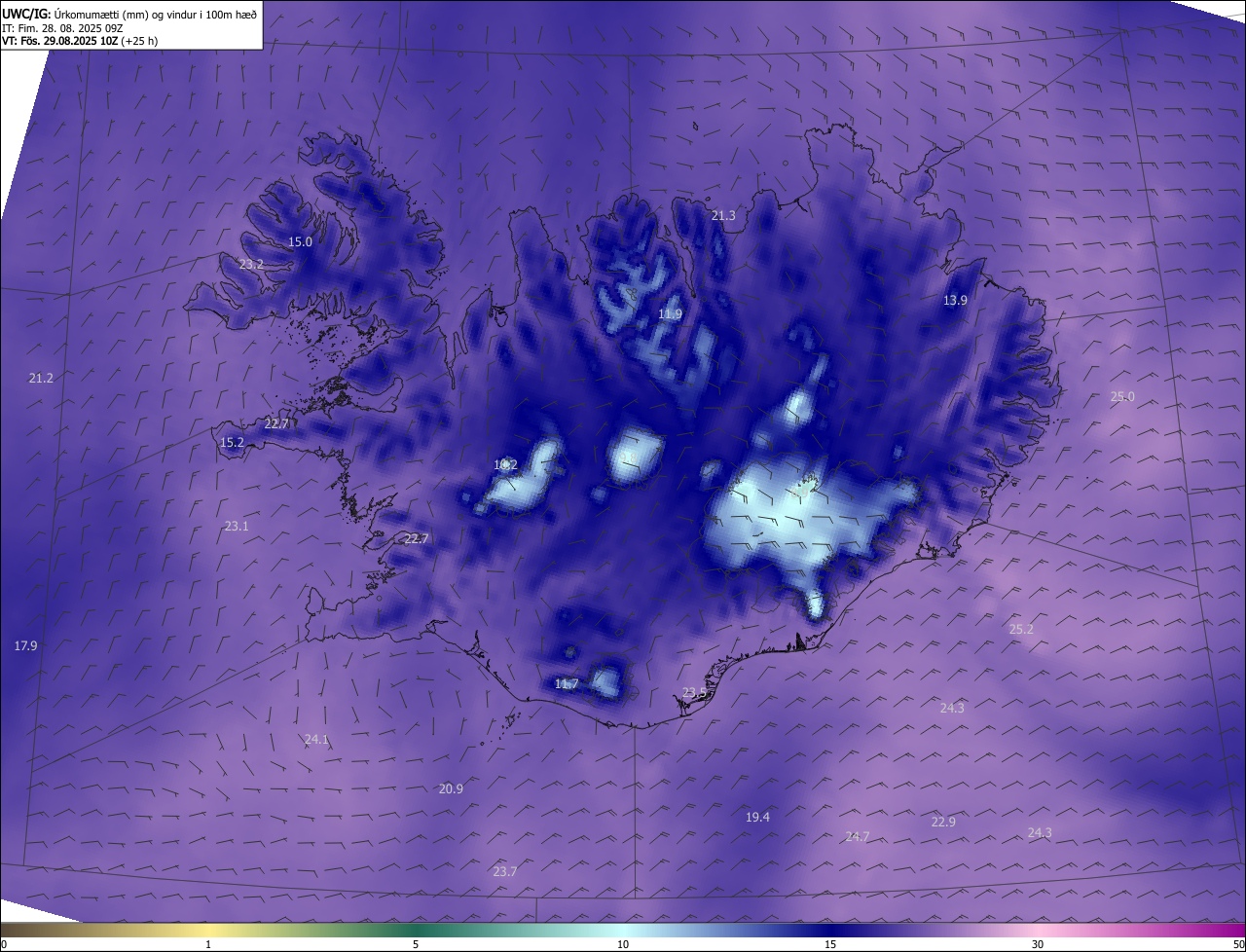Click the 23.5 value label

pyautogui.click(x=694, y=693)
